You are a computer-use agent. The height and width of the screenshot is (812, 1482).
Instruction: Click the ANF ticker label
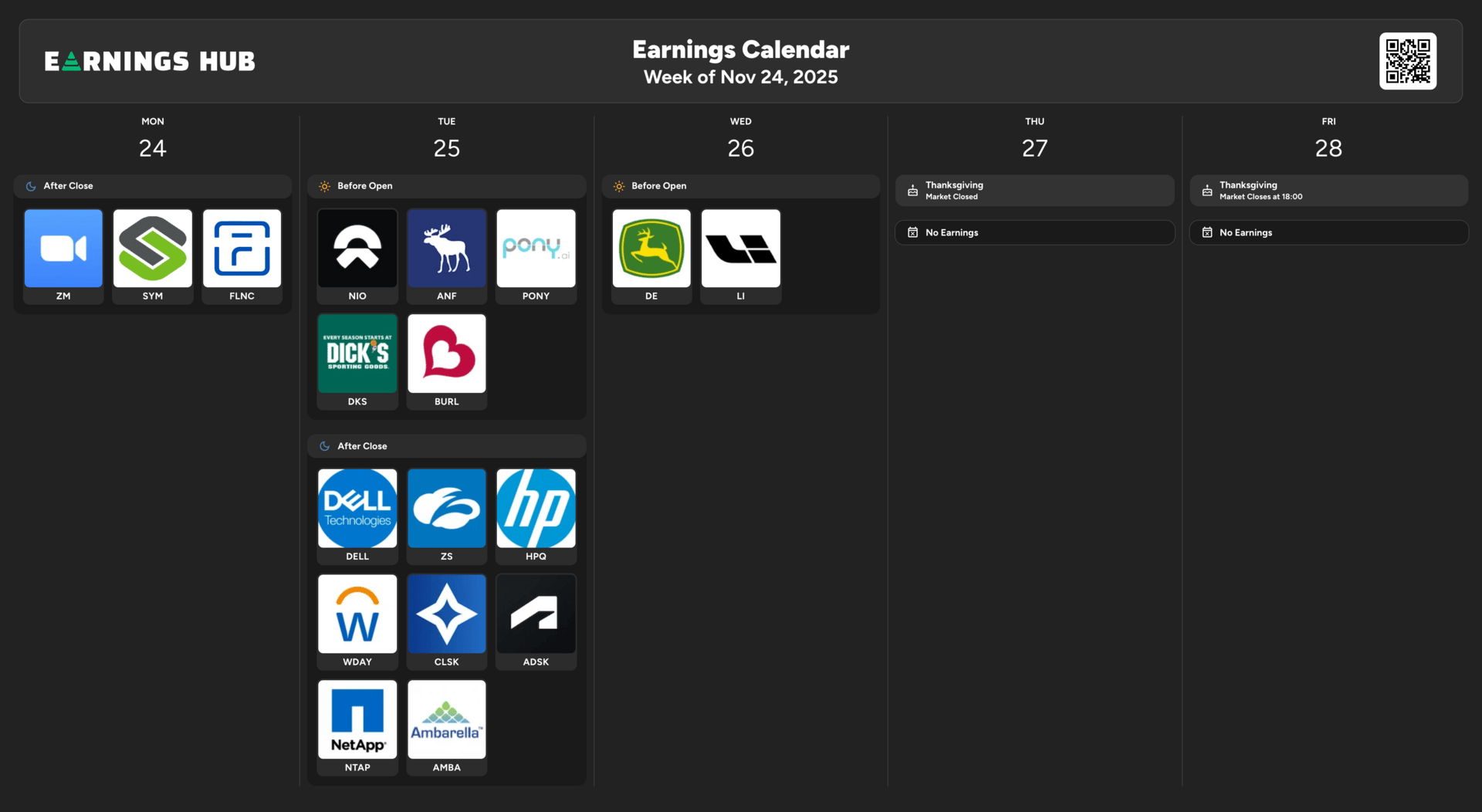(447, 296)
